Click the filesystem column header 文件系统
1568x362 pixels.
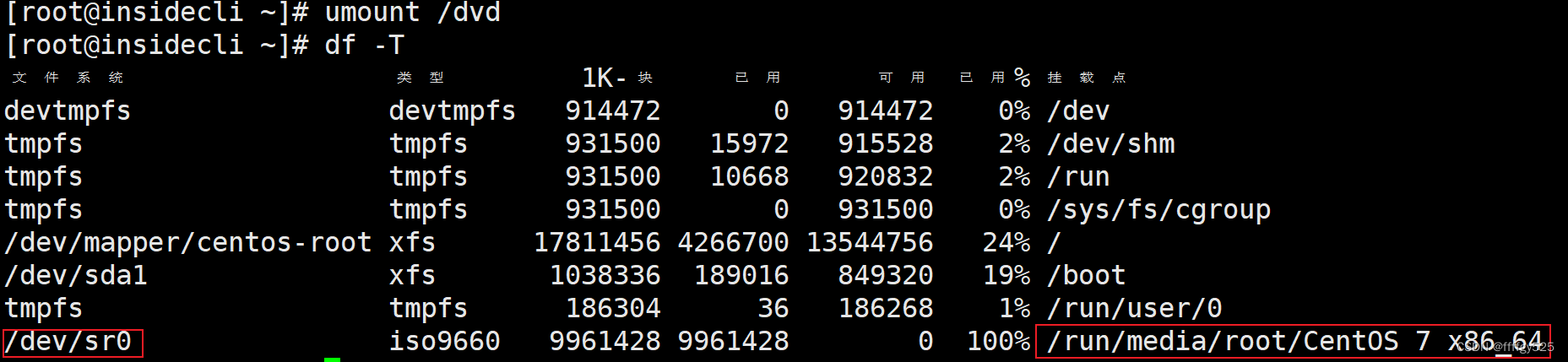(68, 78)
